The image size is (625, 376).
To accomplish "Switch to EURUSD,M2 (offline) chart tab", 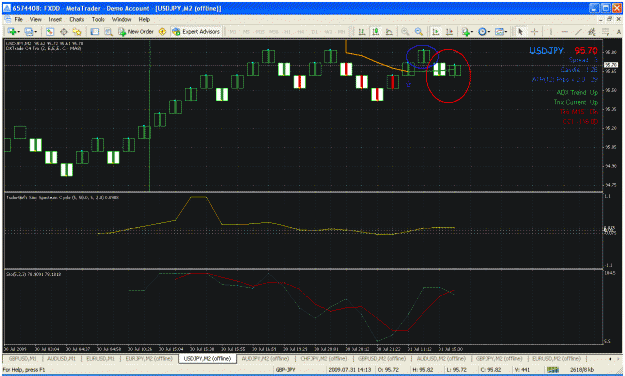I will [x=556, y=358].
